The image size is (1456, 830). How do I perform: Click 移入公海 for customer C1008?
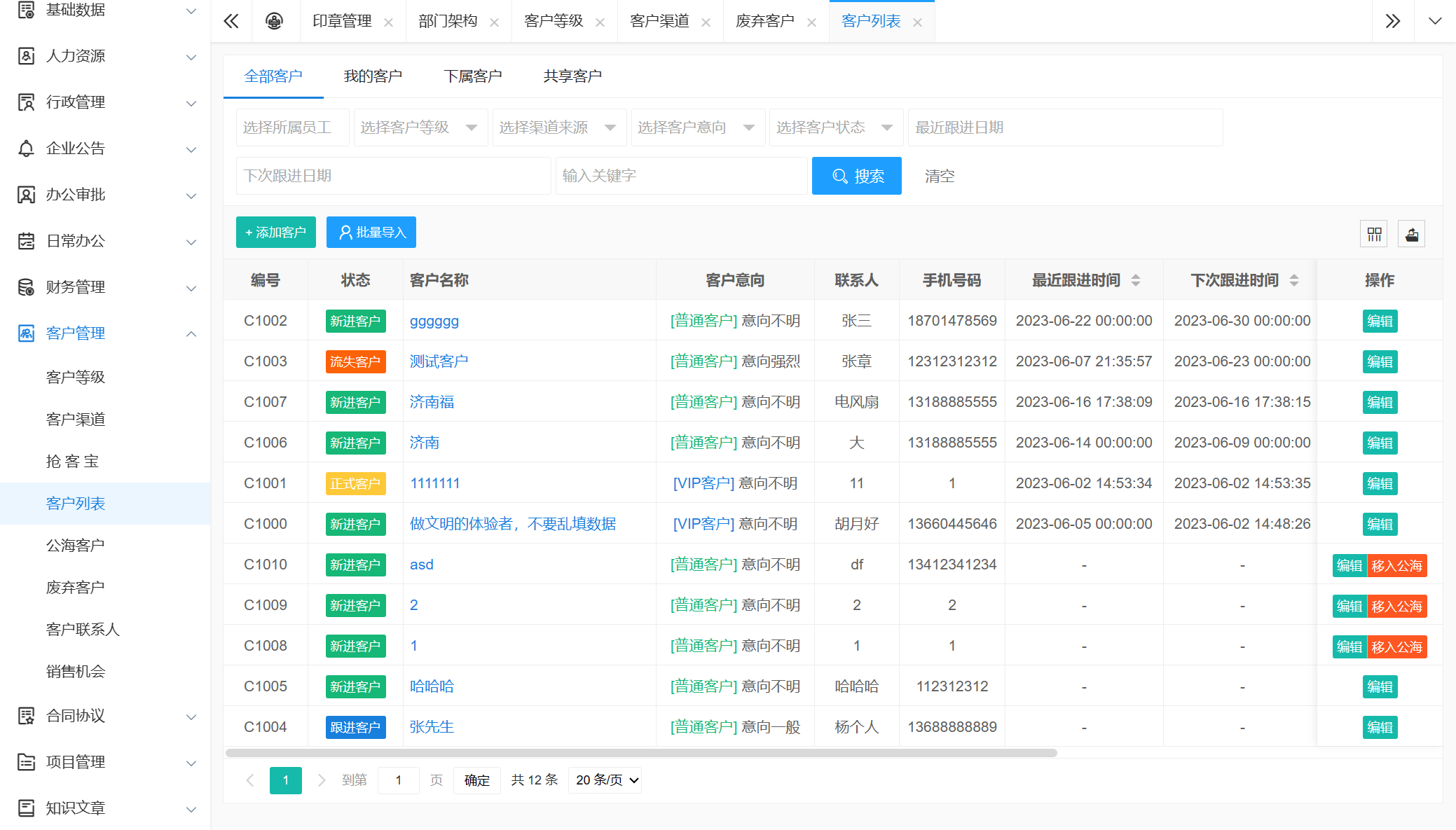coord(1396,646)
